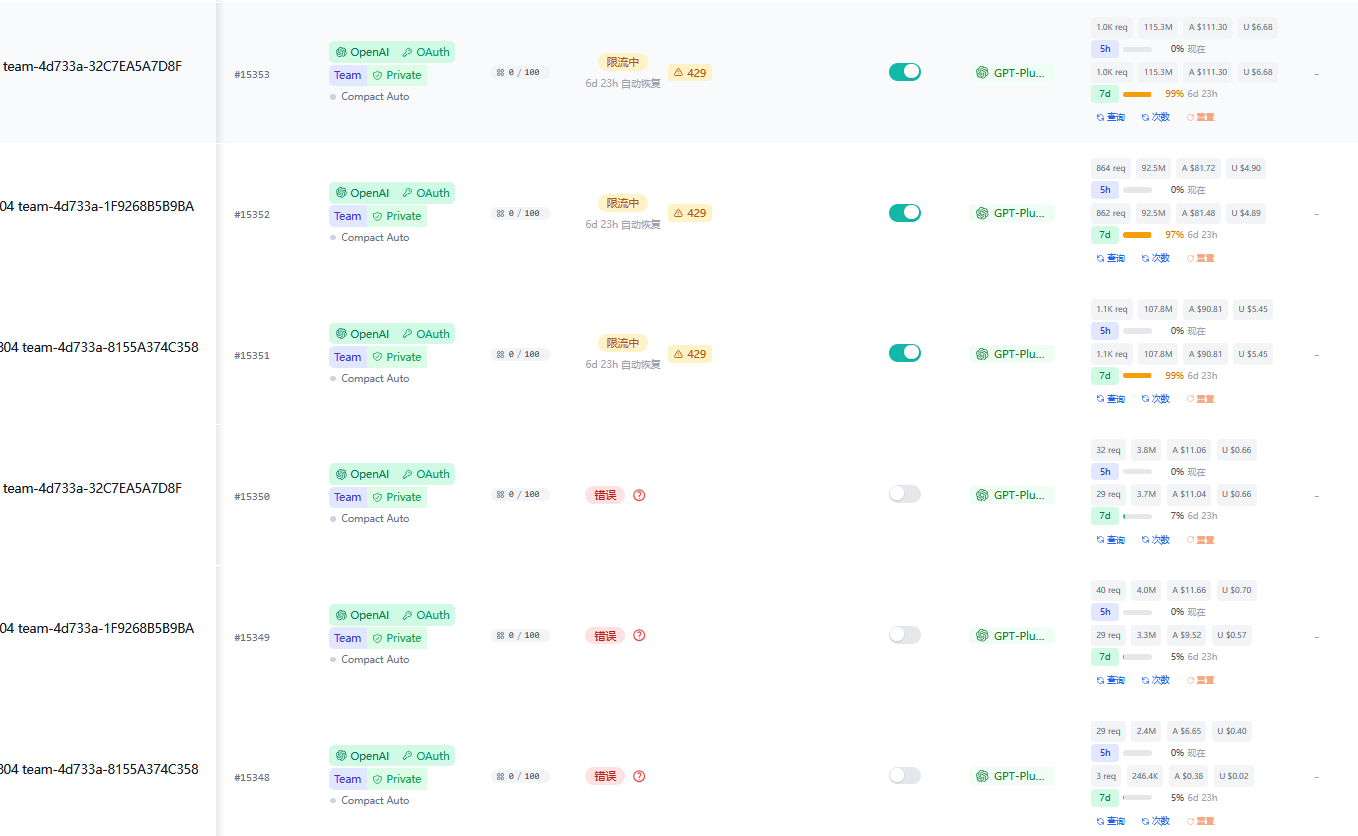This screenshot has width=1358, height=836.
Task: Click the 7d usage progress bar for #15353
Action: 1137,94
